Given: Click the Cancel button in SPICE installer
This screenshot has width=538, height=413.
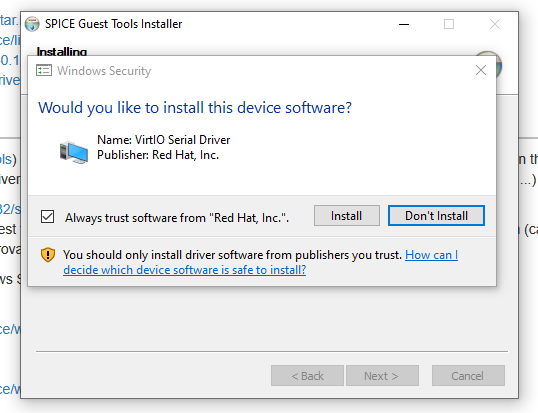Looking at the screenshot, I should [x=468, y=376].
